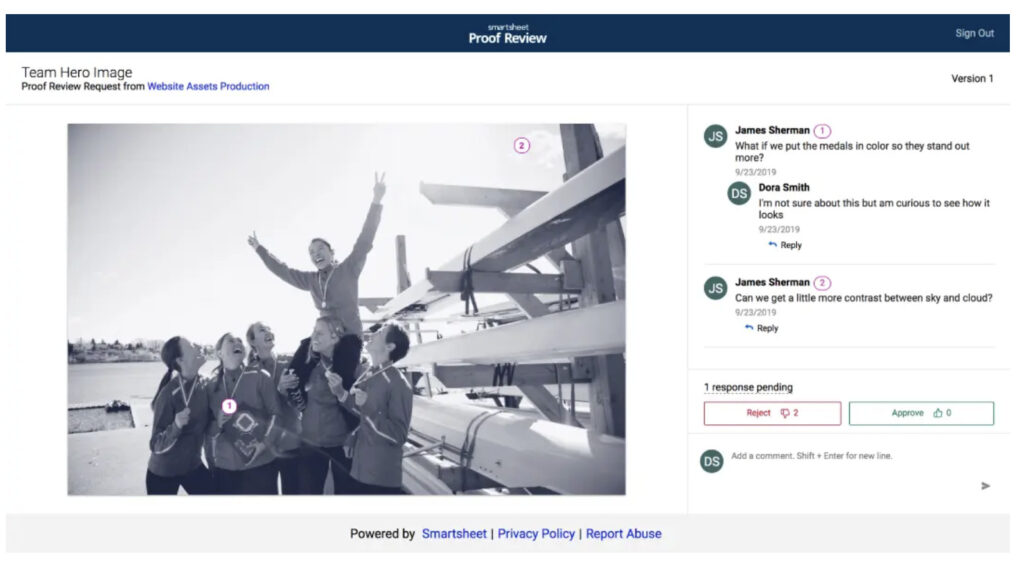This screenshot has width=1024, height=561.
Task: Click annotation pin 1 on the photo
Action: [x=229, y=406]
